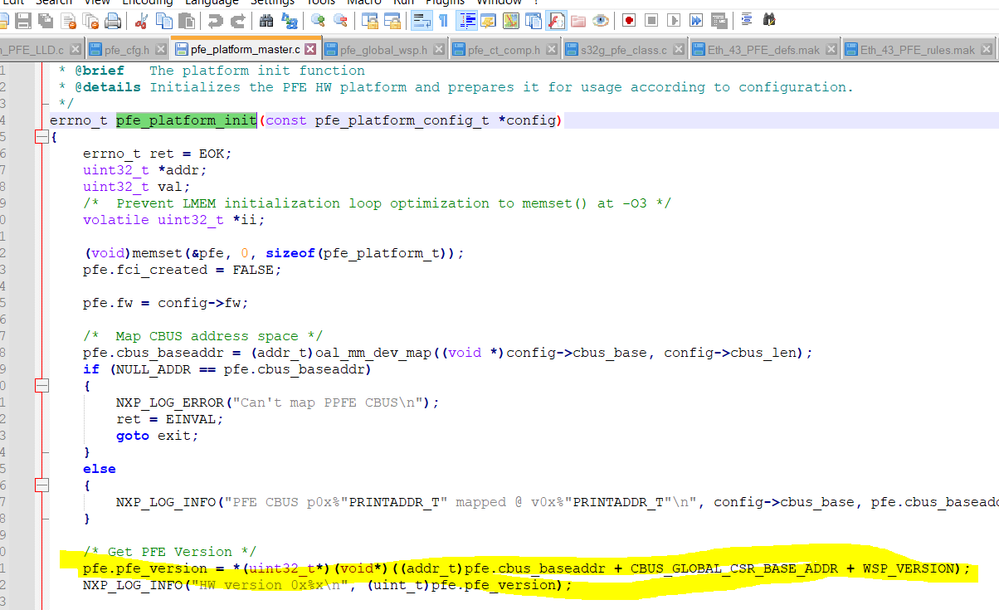Screen dimensions: 999x610
Task: Select the pfe_platform_master.c tab
Action: tap(245, 50)
